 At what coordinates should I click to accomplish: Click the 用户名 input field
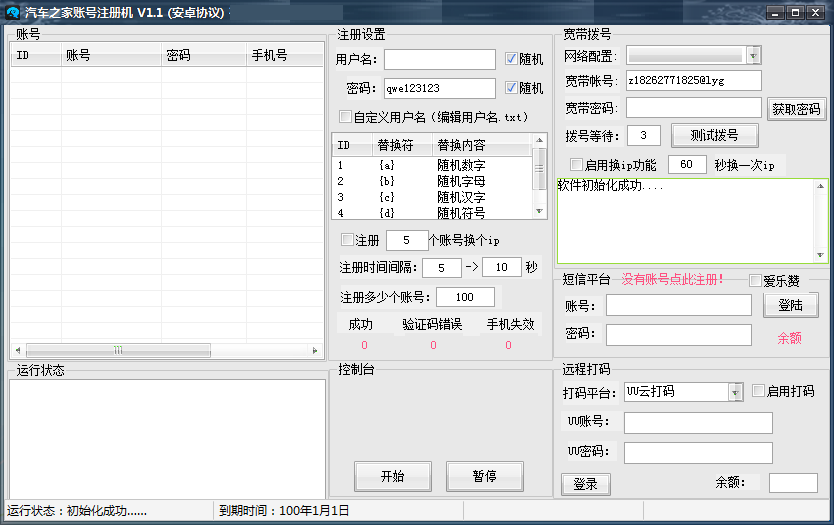[x=440, y=59]
